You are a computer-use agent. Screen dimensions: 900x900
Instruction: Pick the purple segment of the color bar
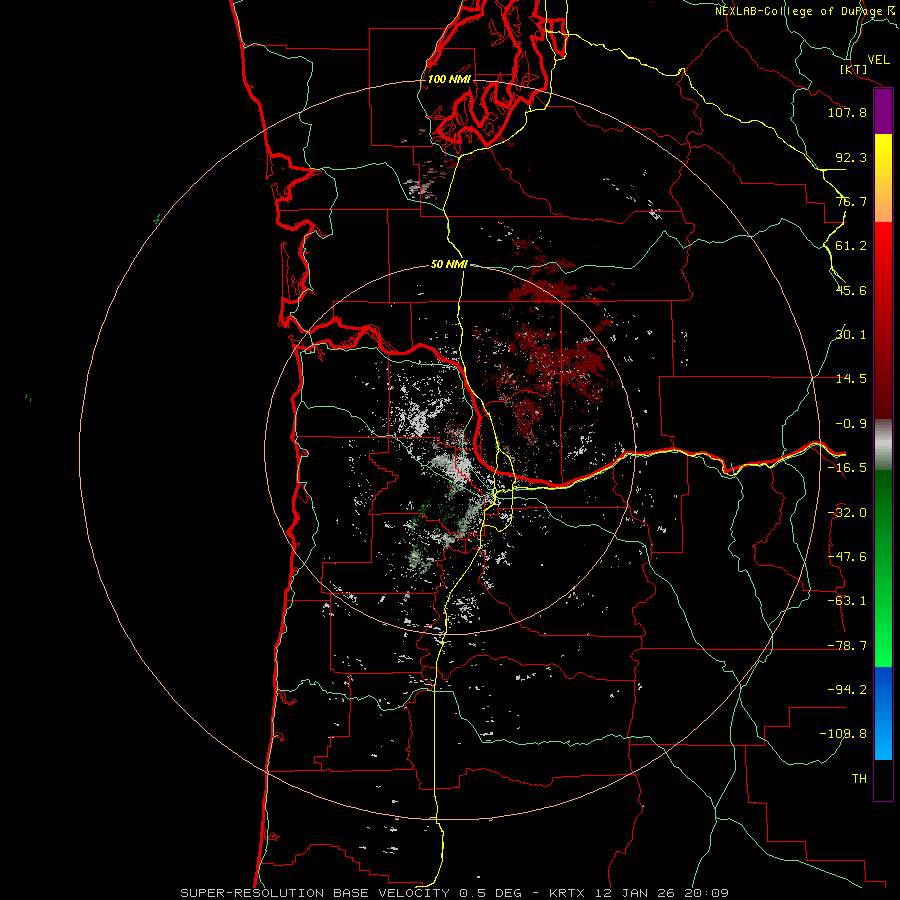pos(883,112)
